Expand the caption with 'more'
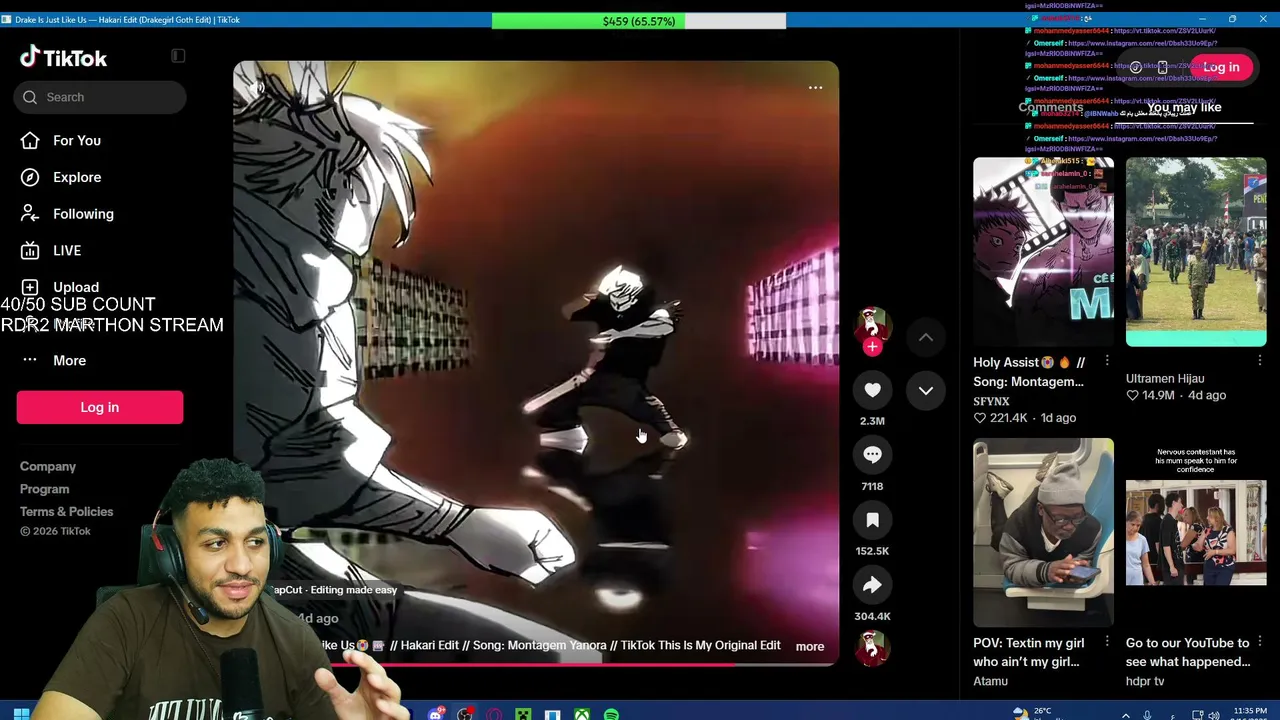This screenshot has width=1280, height=720. (810, 646)
